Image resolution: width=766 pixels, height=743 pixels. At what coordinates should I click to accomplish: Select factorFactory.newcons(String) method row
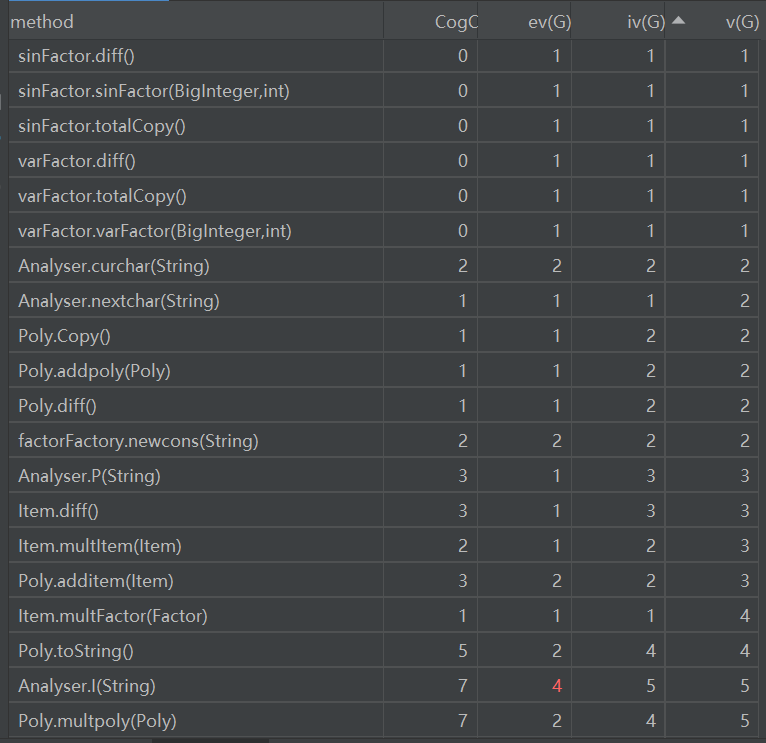click(x=138, y=441)
